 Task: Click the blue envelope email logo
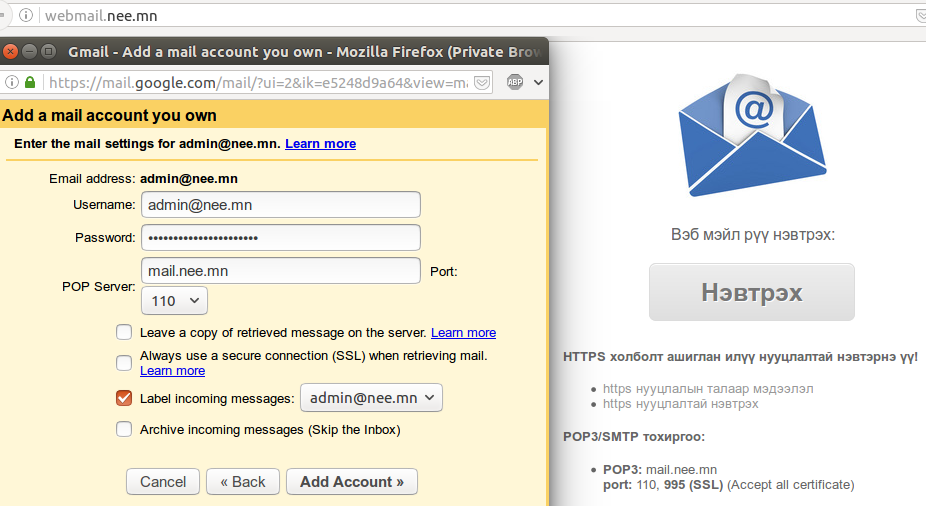click(x=752, y=135)
